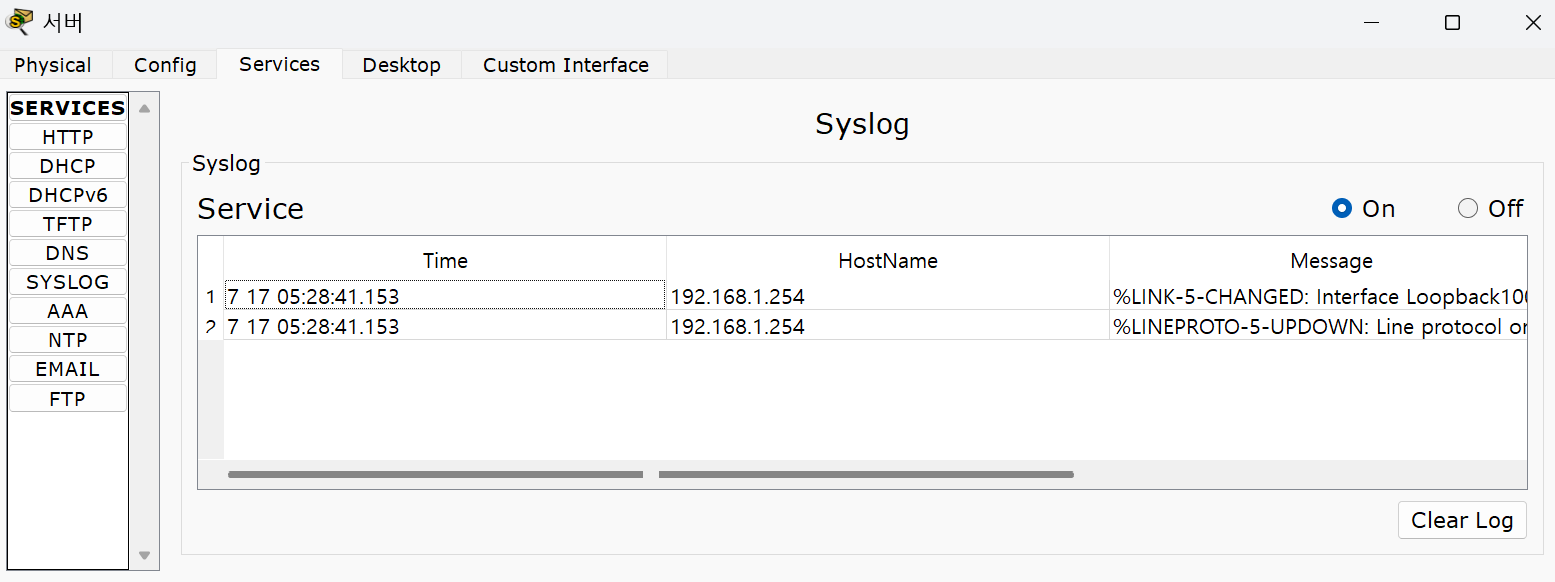Click the log table horizontal scrollbar
1555x582 pixels.
click(865, 474)
